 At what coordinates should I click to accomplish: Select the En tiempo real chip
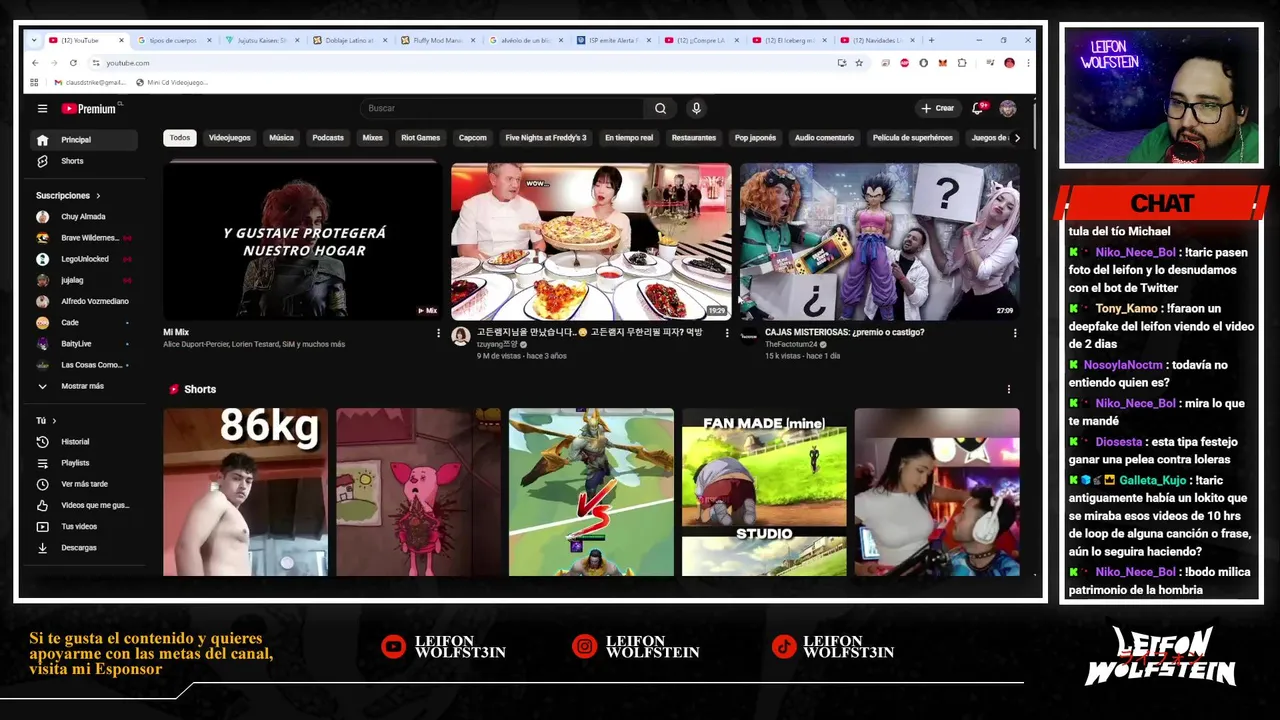pyautogui.click(x=629, y=138)
